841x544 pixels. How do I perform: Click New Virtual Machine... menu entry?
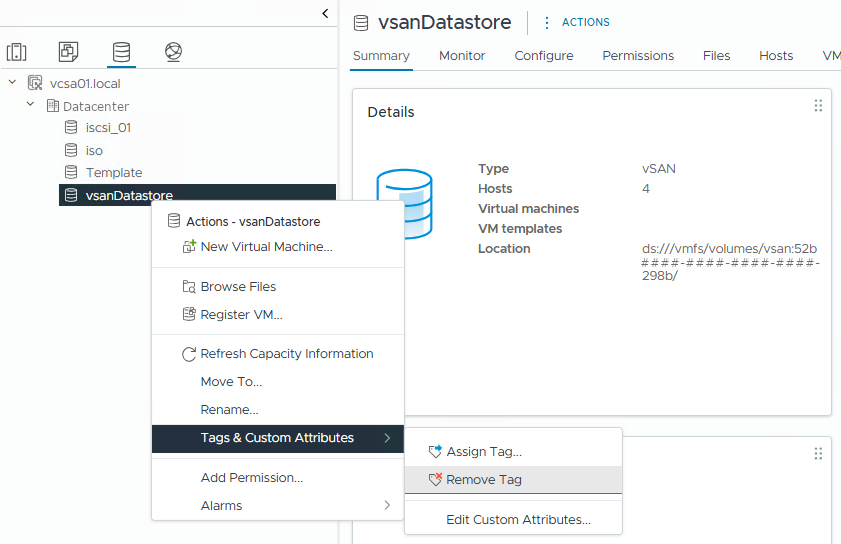click(266, 247)
